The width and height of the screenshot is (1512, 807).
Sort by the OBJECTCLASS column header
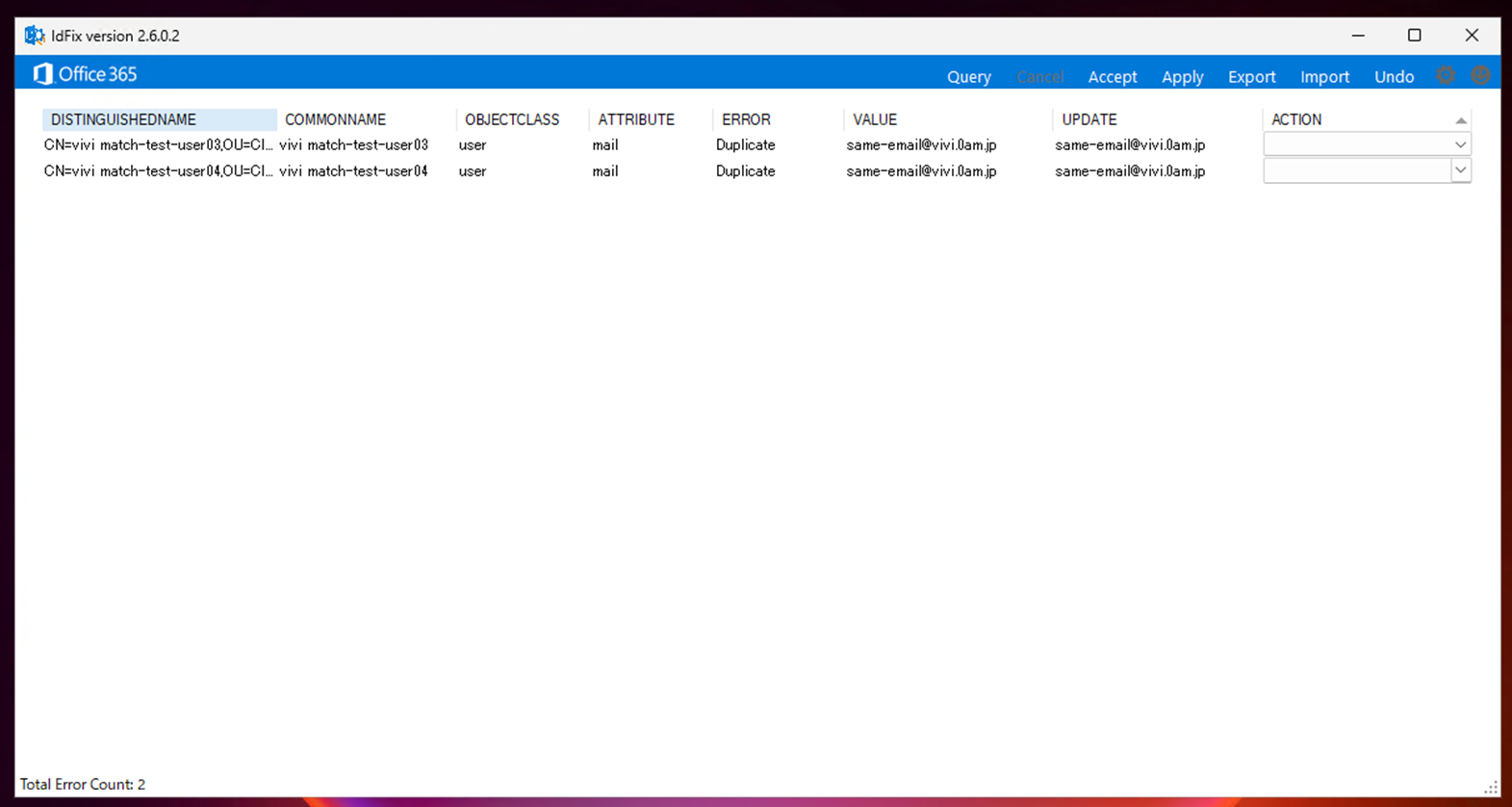pyautogui.click(x=523, y=119)
